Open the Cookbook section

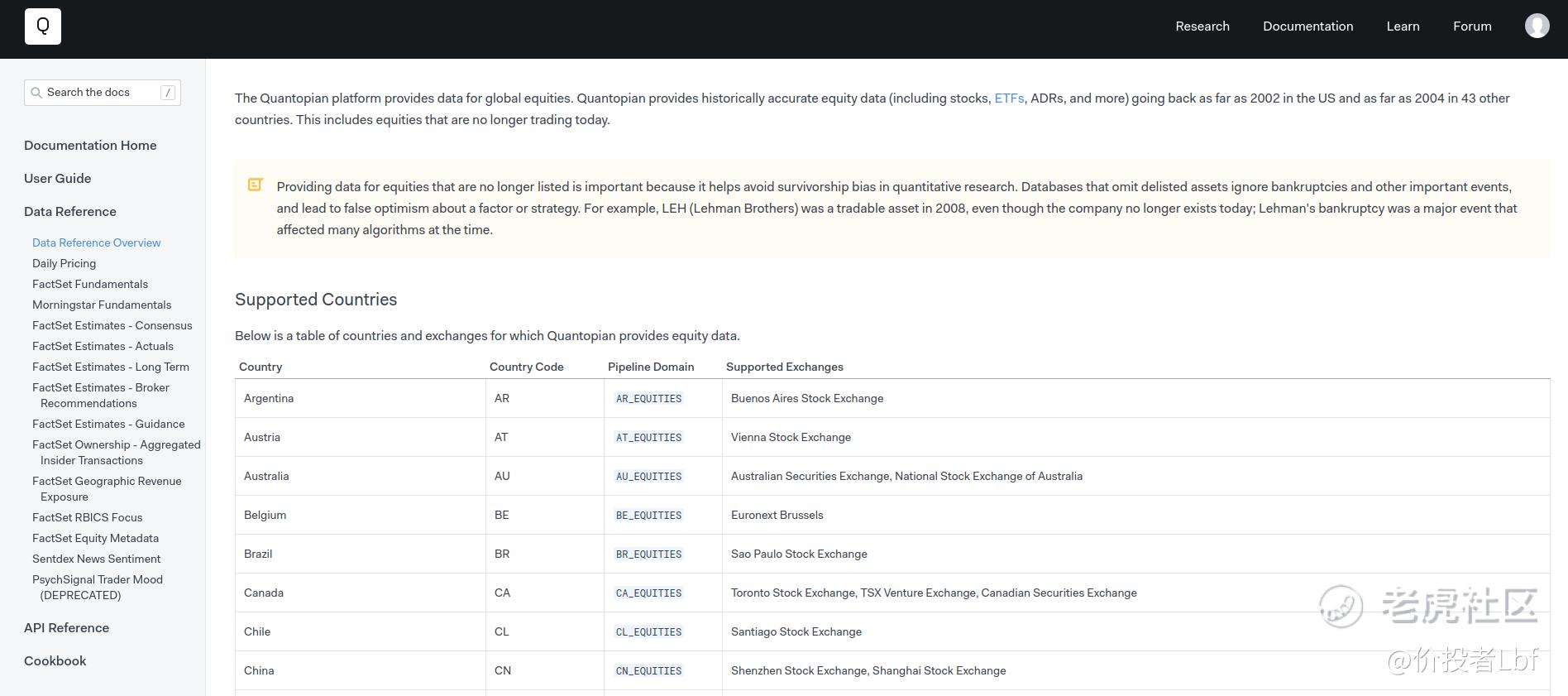click(55, 661)
